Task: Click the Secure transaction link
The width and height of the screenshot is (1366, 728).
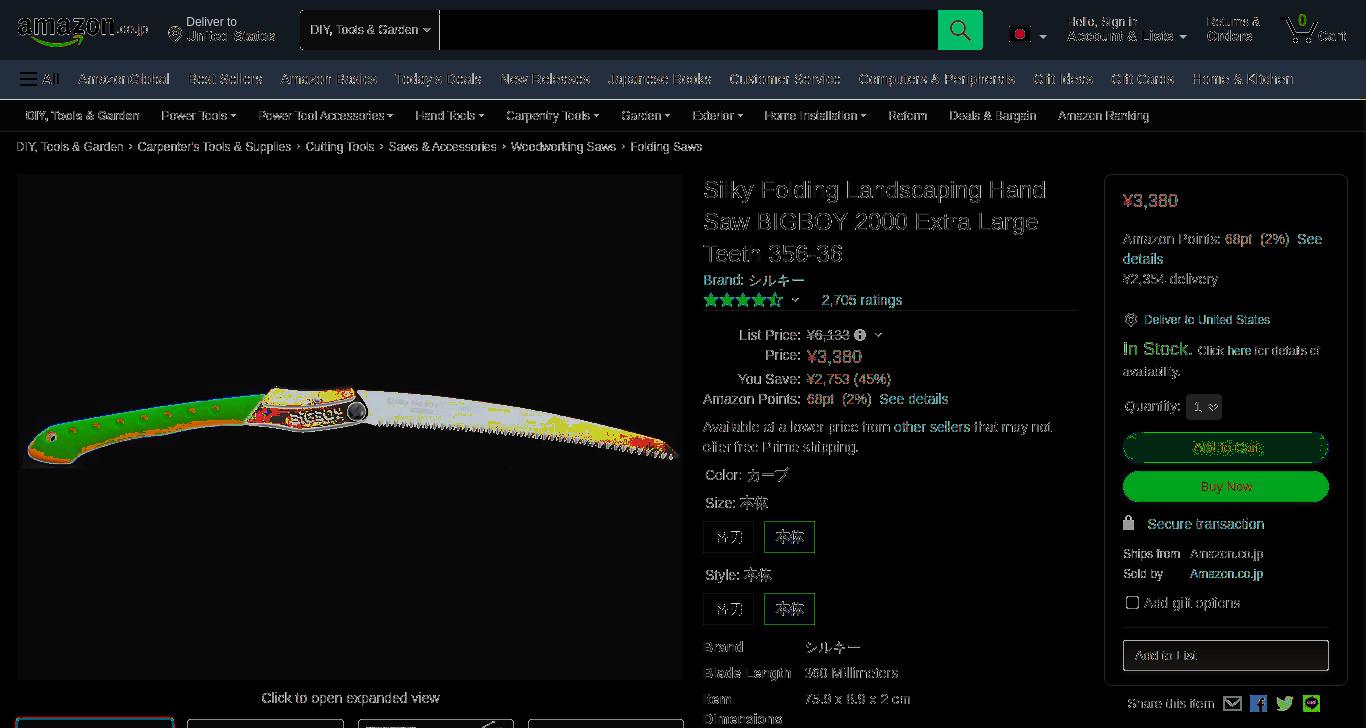Action: tap(1205, 524)
